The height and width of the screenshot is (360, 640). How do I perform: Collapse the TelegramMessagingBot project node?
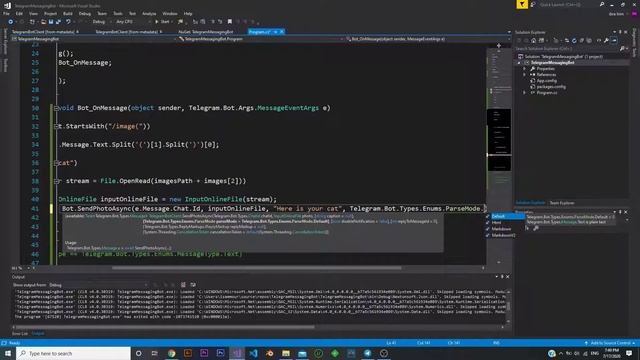click(519, 63)
